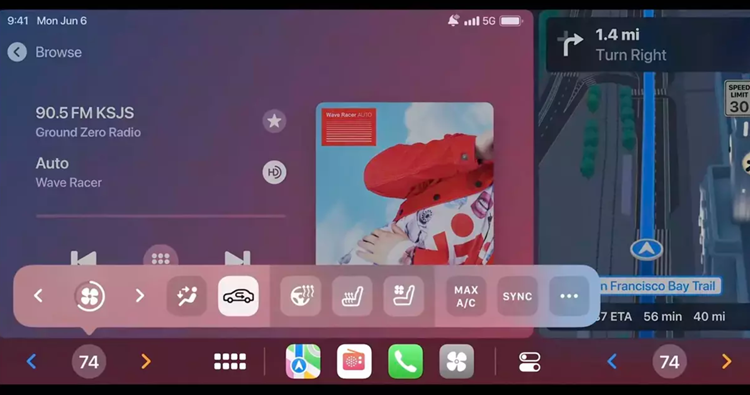The width and height of the screenshot is (750, 395).
Task: Skip to next track
Action: coord(237,257)
